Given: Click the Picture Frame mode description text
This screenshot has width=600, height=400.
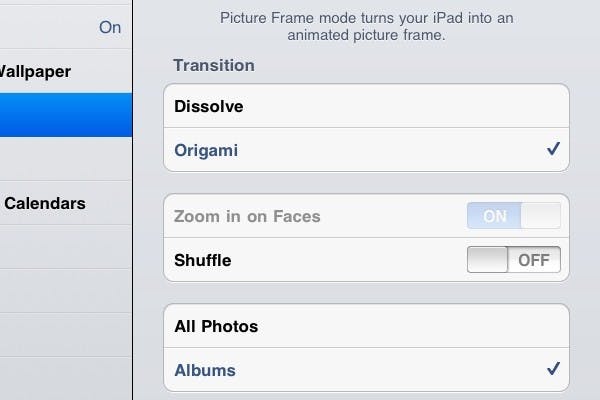Looking at the screenshot, I should [x=364, y=26].
